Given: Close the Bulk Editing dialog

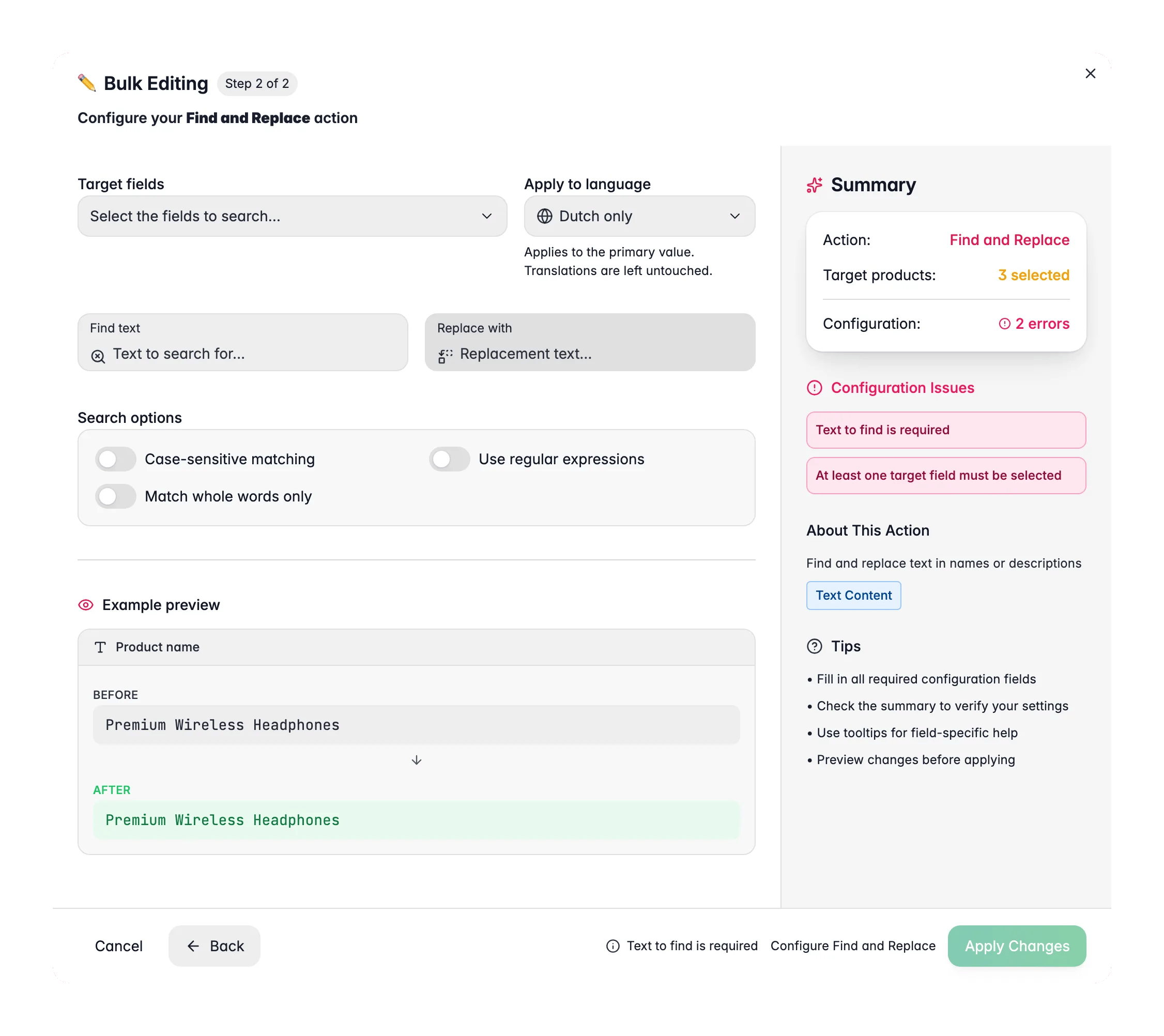Looking at the screenshot, I should [x=1090, y=73].
